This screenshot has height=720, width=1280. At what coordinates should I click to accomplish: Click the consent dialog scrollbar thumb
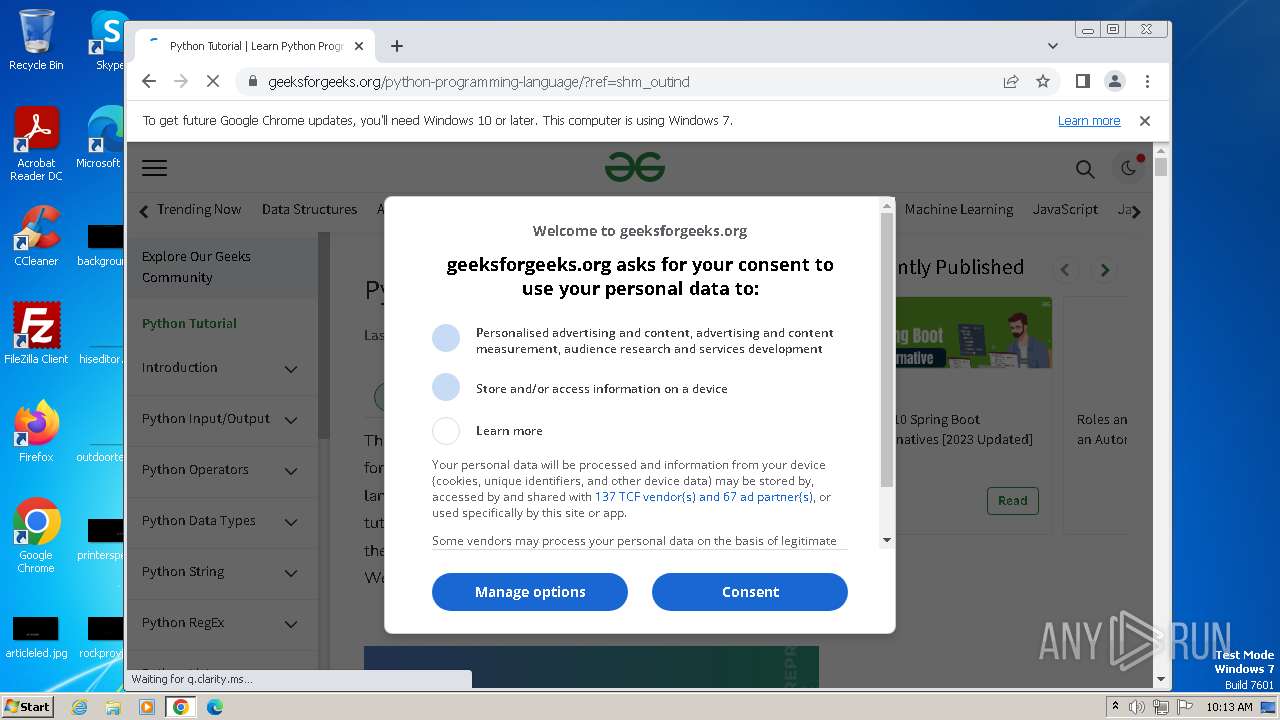[887, 350]
